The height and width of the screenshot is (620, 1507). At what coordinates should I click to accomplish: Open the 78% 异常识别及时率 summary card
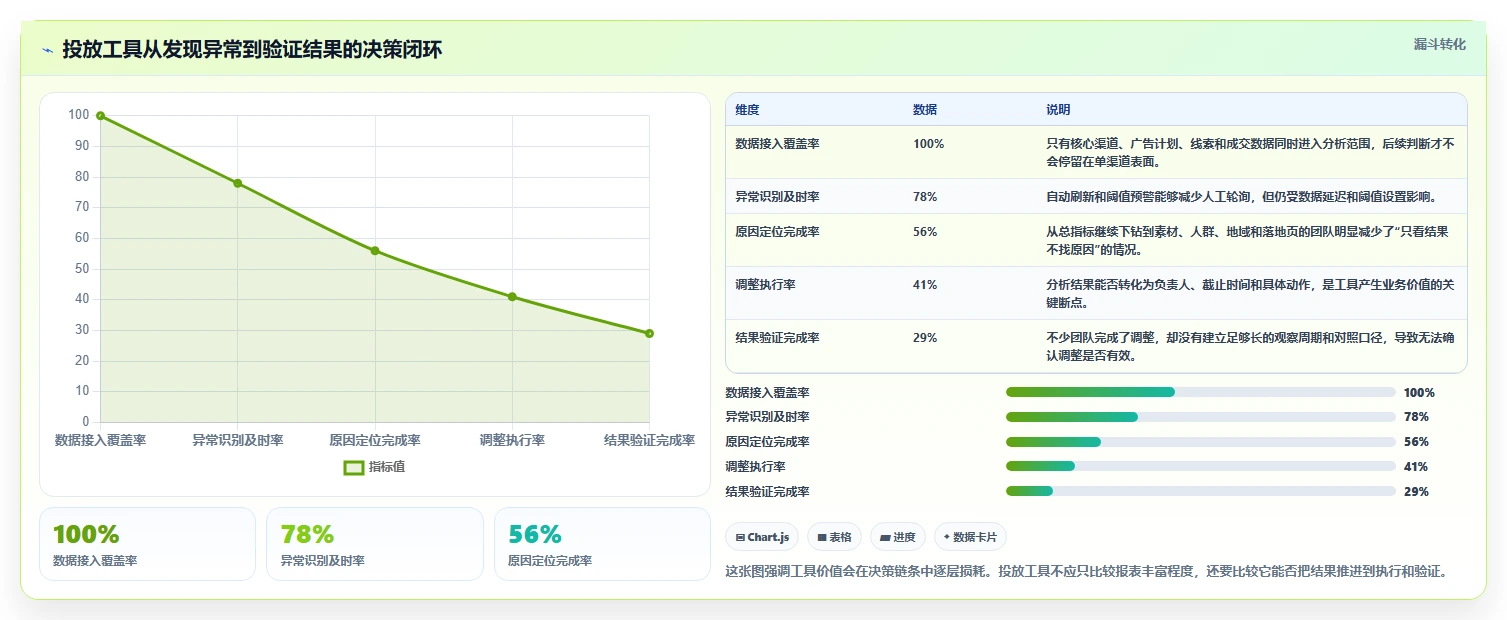(x=375, y=544)
